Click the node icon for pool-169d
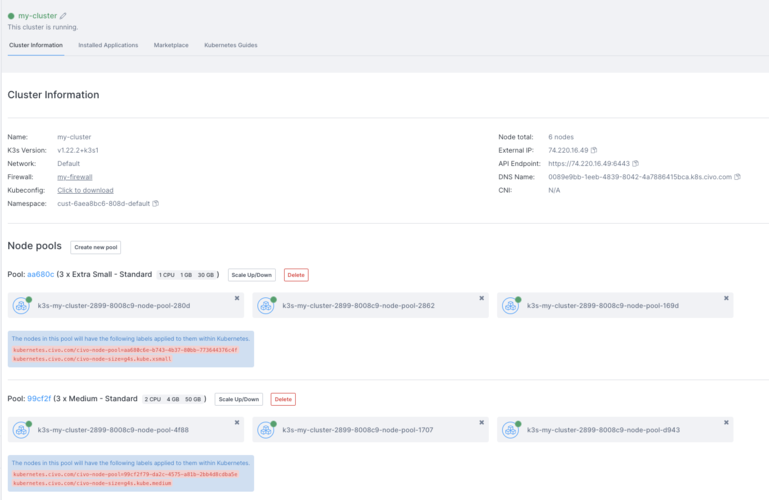769x500 pixels. 511,306
